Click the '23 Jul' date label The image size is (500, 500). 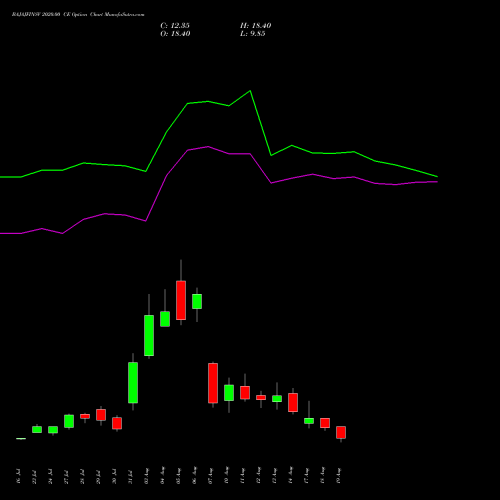34,477
